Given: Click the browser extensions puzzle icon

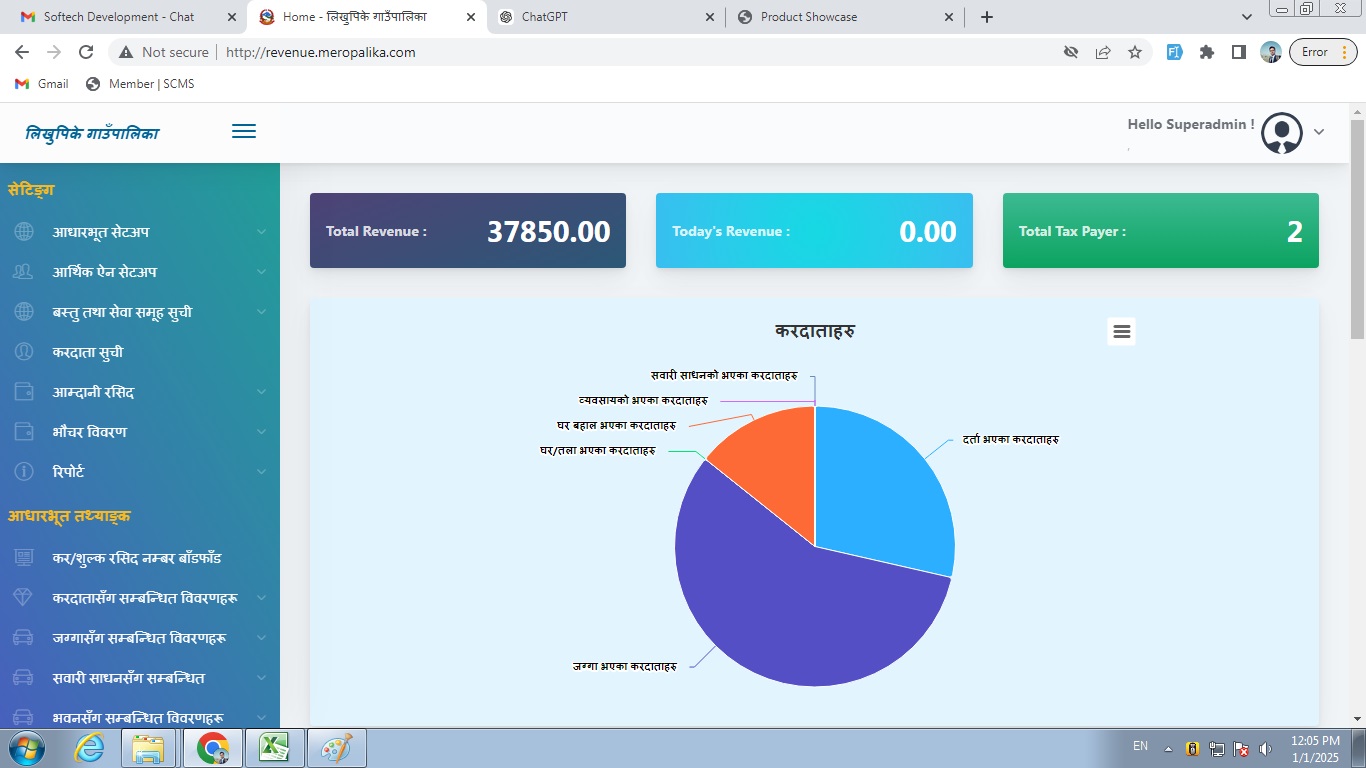Looking at the screenshot, I should click(x=1207, y=52).
